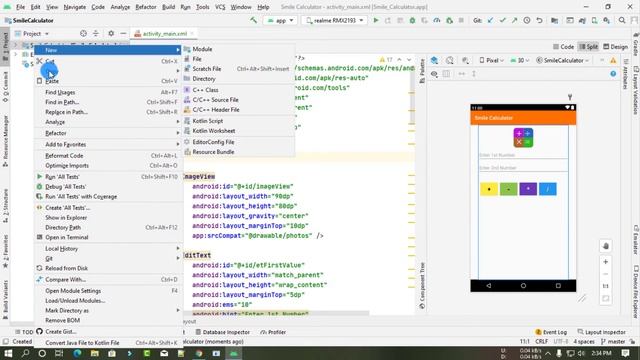Click yellow plus button in preview
This screenshot has width=640, height=360.
point(489,189)
